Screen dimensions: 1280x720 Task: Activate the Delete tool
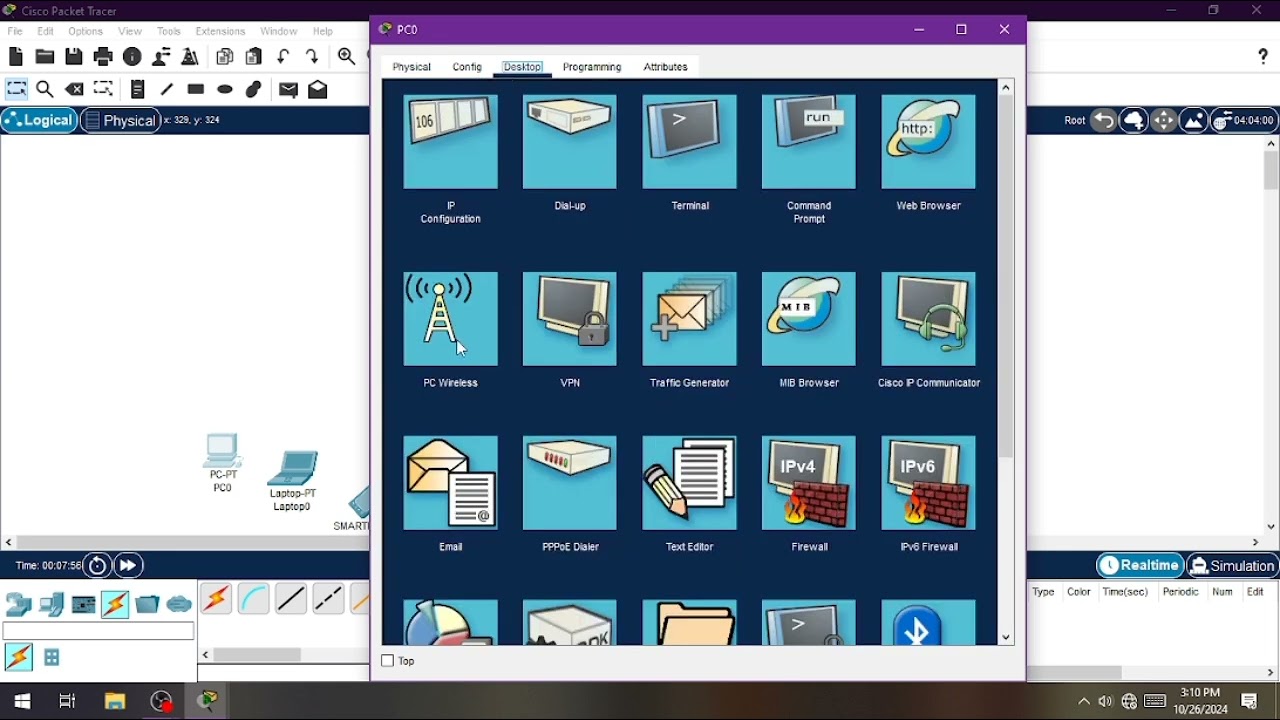tap(74, 89)
